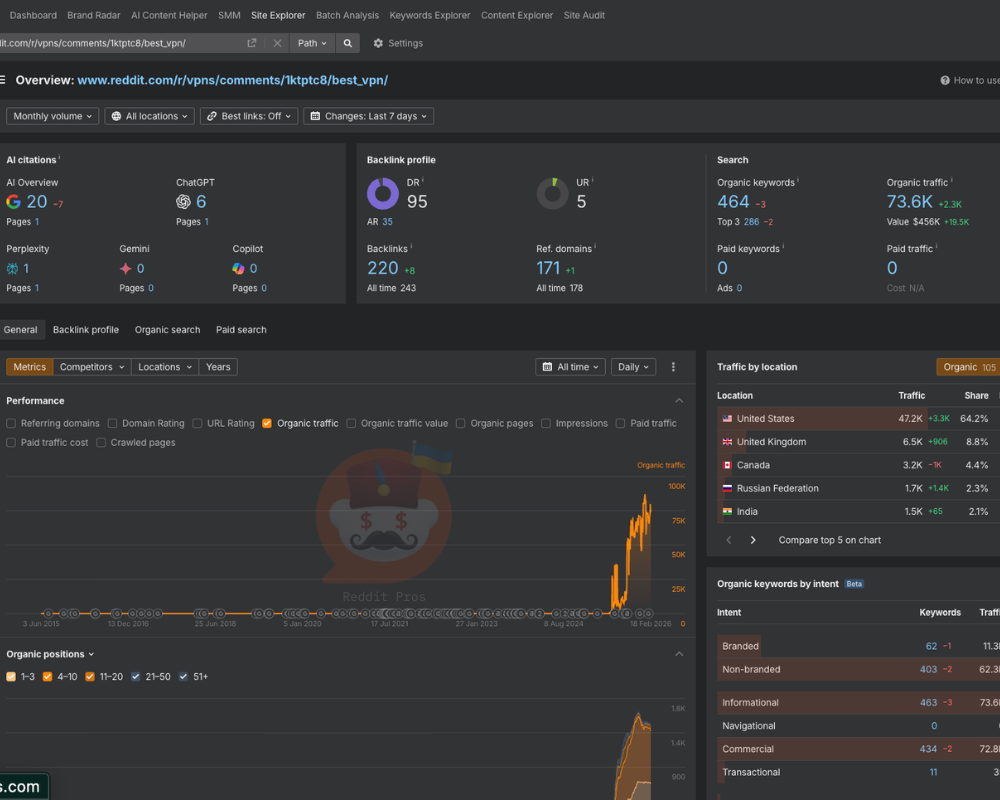
Task: Open the Path mode dropdown
Action: pyautogui.click(x=312, y=43)
